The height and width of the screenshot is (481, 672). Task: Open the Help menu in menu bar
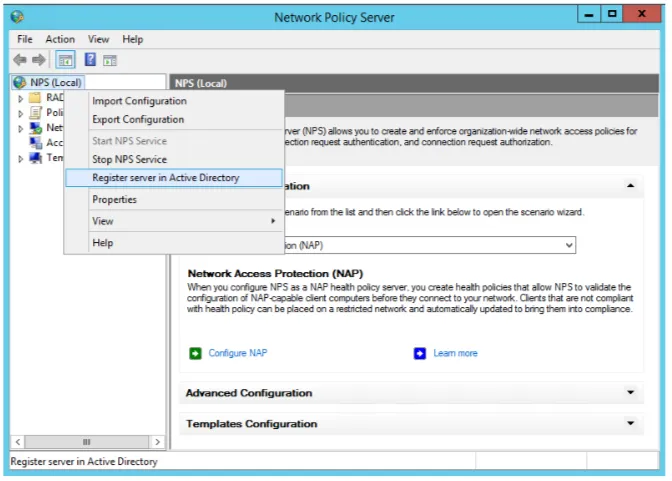pos(132,39)
